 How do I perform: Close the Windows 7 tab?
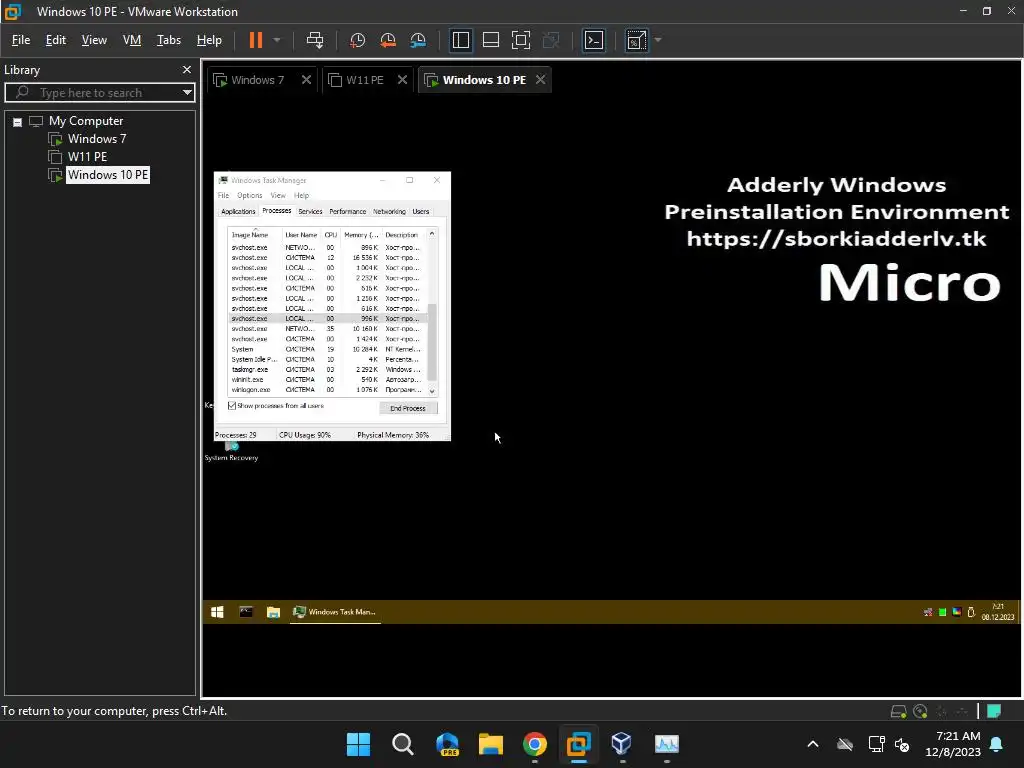point(306,80)
